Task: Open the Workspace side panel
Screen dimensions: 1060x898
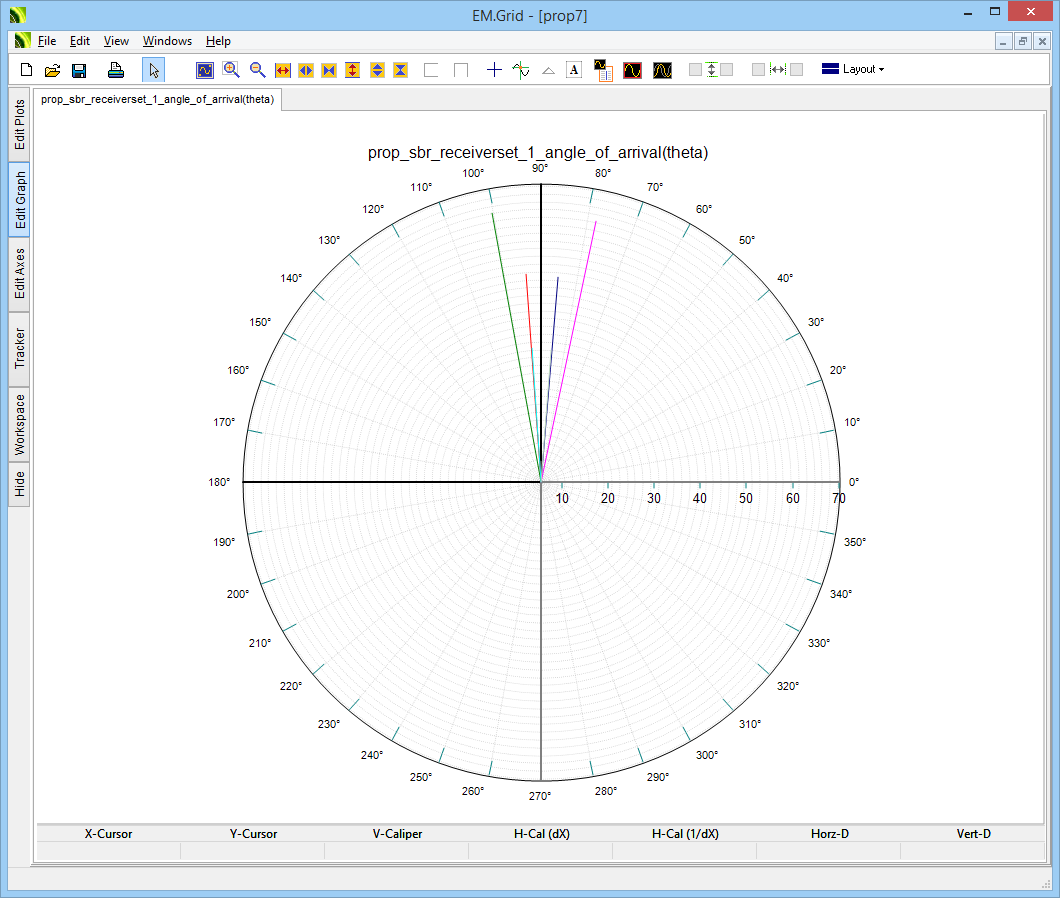Action: click(20, 424)
